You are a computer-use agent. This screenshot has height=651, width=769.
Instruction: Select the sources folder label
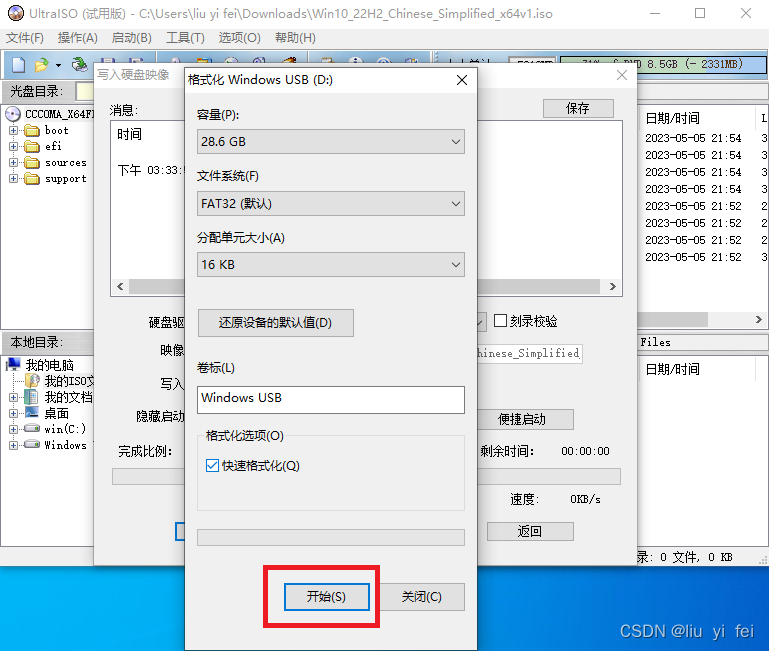pyautogui.click(x=66, y=163)
